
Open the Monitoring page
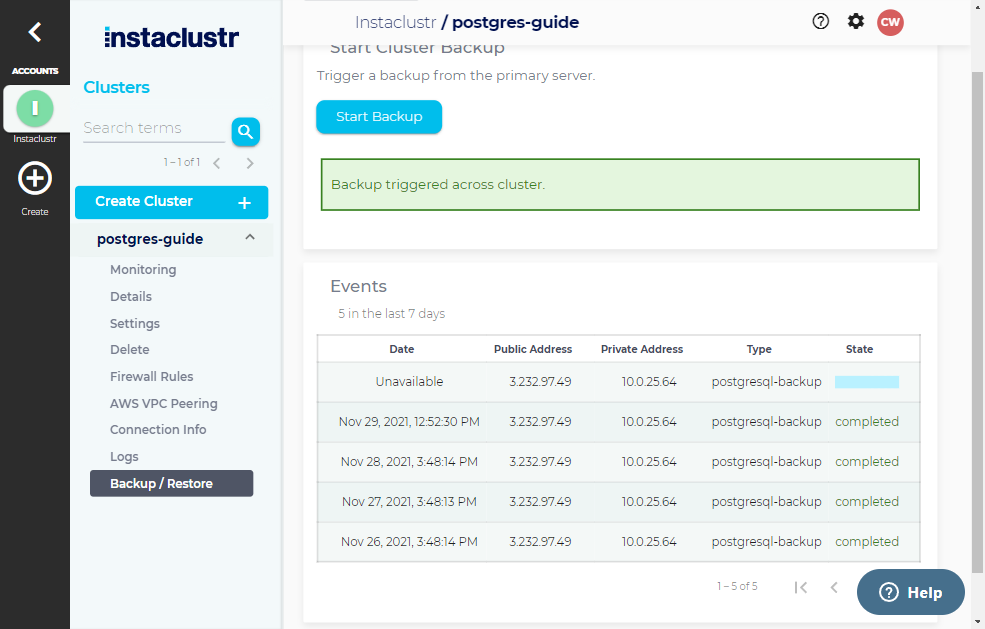pyautogui.click(x=143, y=270)
